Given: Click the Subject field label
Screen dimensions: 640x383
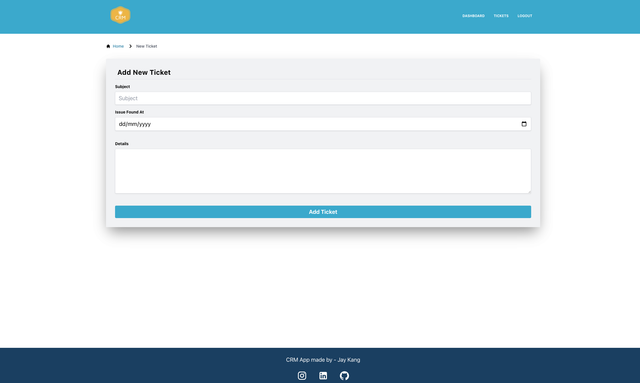Looking at the screenshot, I should 122,87.
